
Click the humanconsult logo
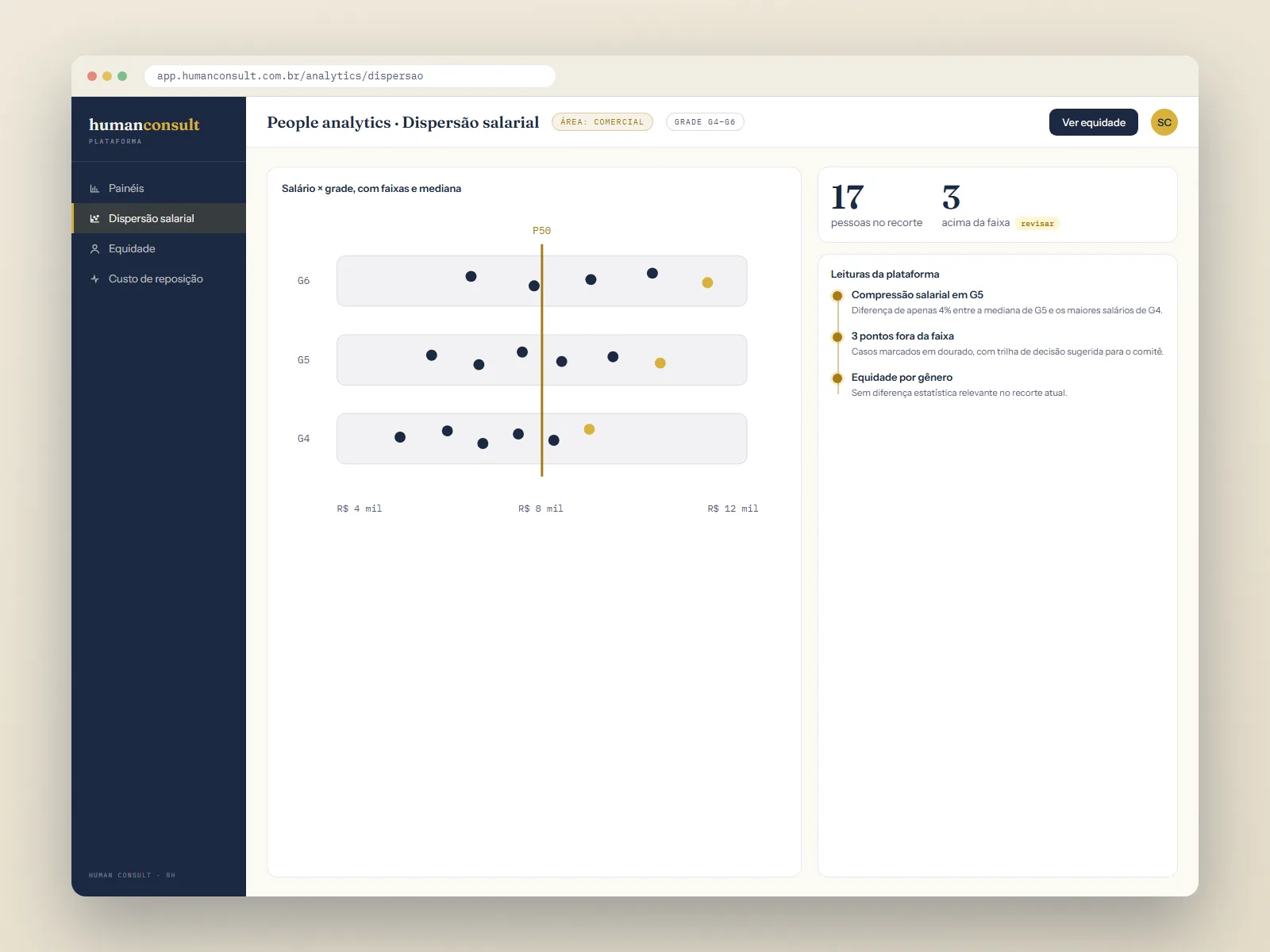coord(144,125)
